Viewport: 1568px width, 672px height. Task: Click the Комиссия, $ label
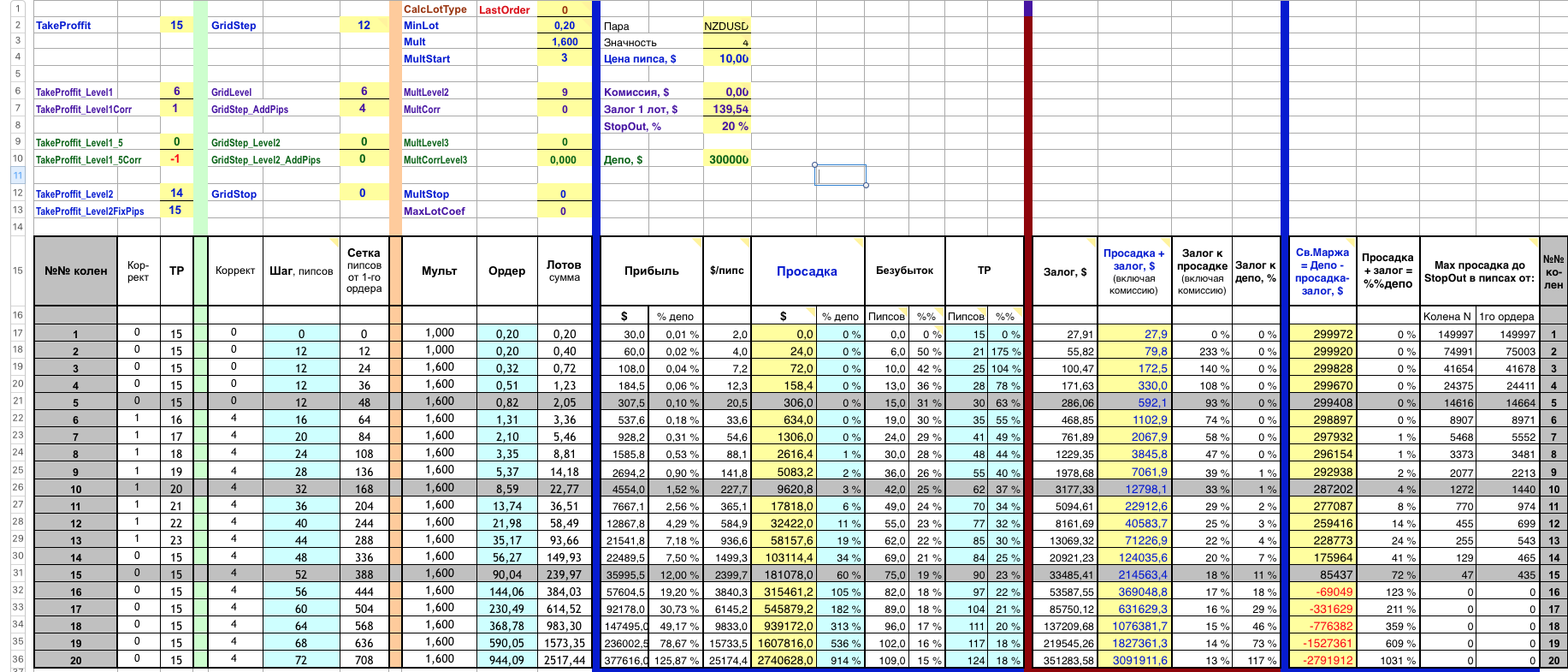point(636,92)
